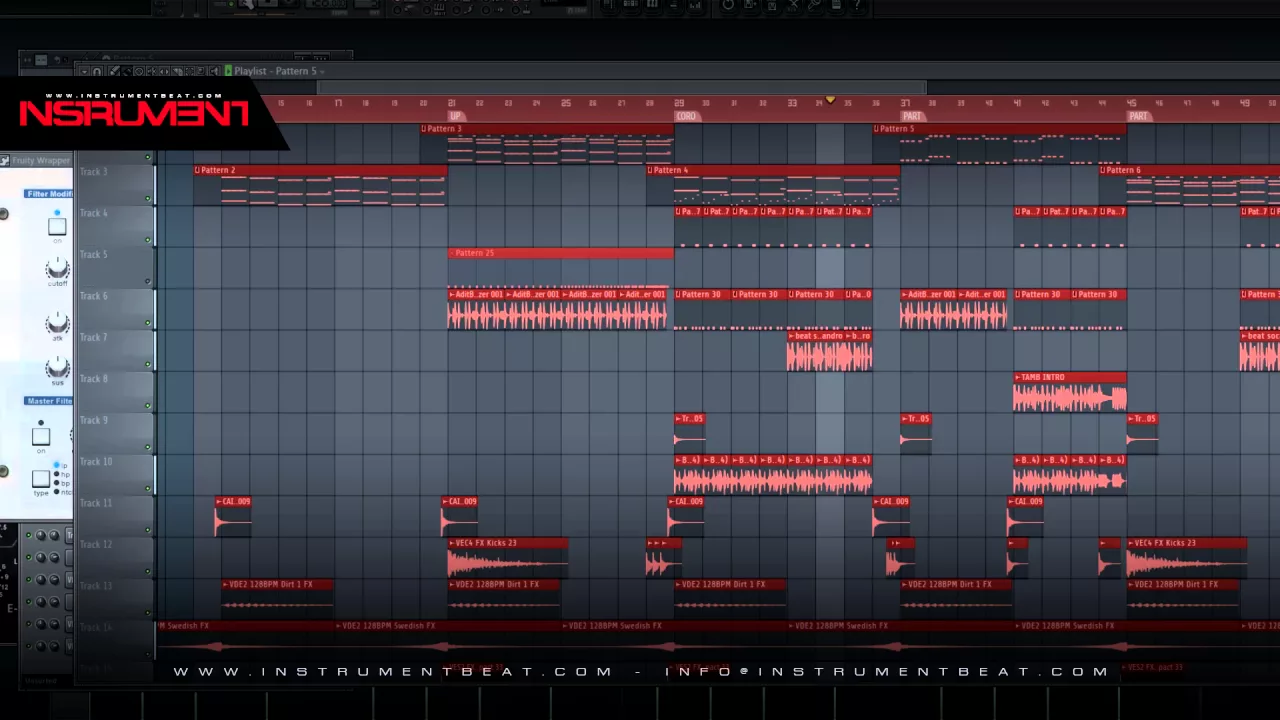Screen dimensions: 1280x720
Task: Click the Fruity Wrapper plugin icon
Action: [5, 160]
